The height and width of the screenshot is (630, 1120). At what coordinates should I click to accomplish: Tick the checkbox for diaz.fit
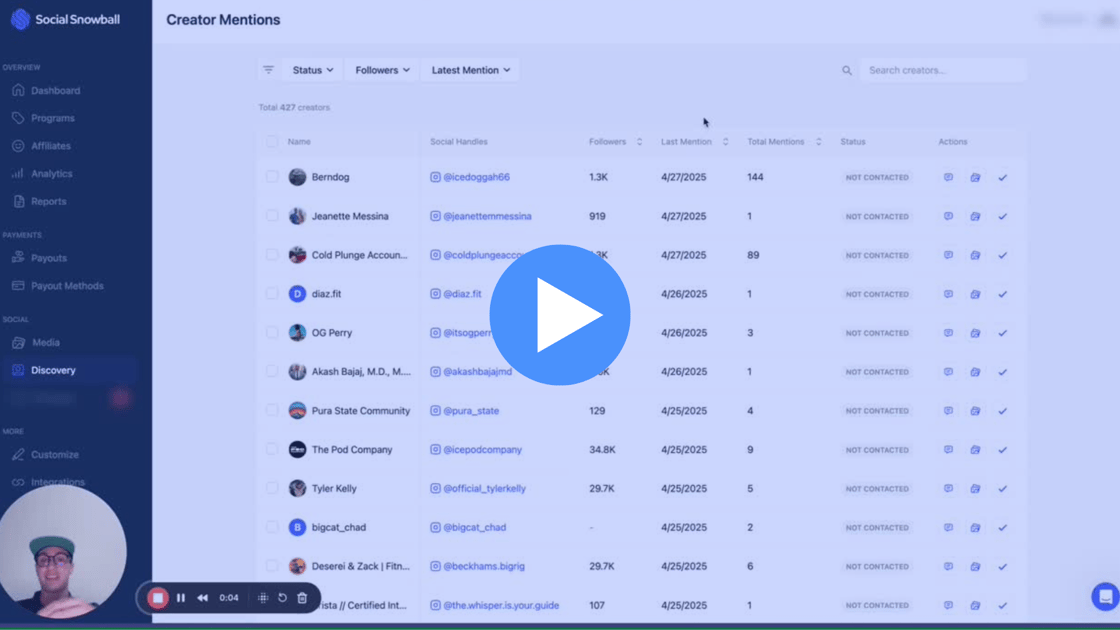pyautogui.click(x=272, y=294)
